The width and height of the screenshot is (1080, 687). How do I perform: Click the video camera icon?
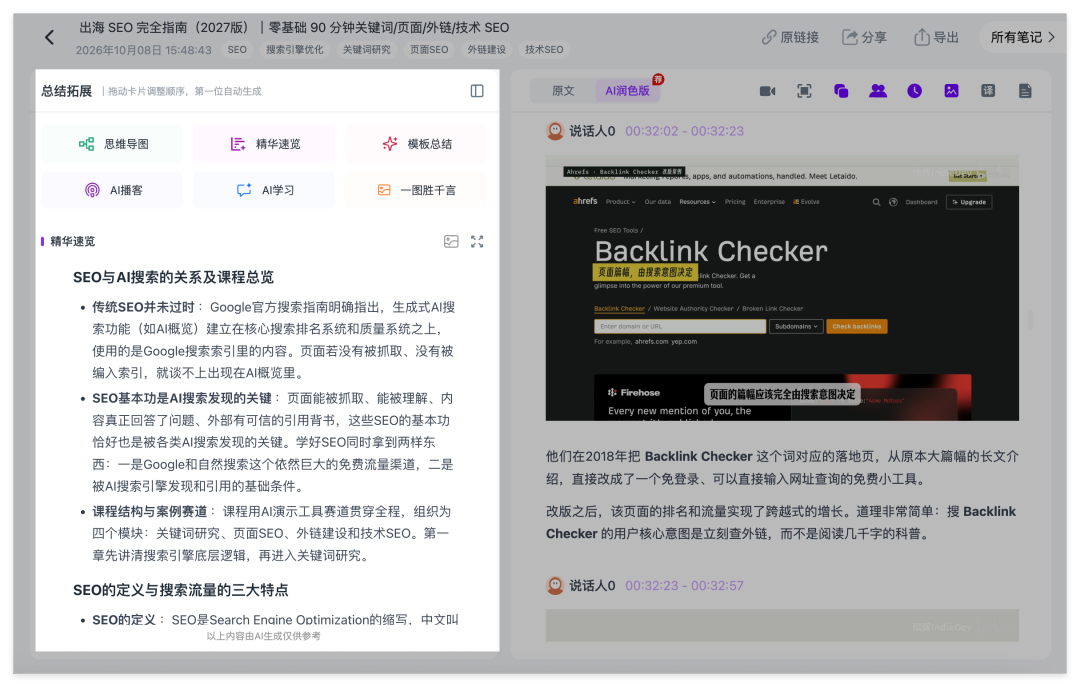click(x=767, y=91)
